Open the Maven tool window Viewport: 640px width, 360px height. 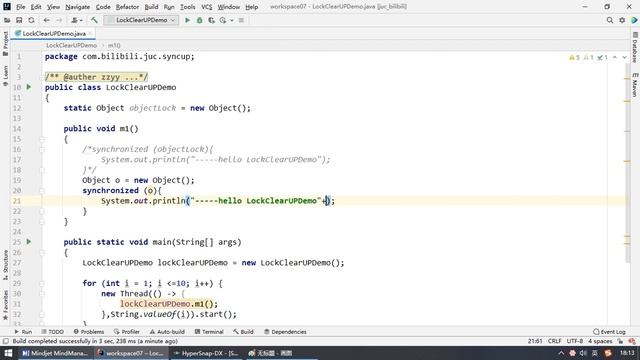635,85
